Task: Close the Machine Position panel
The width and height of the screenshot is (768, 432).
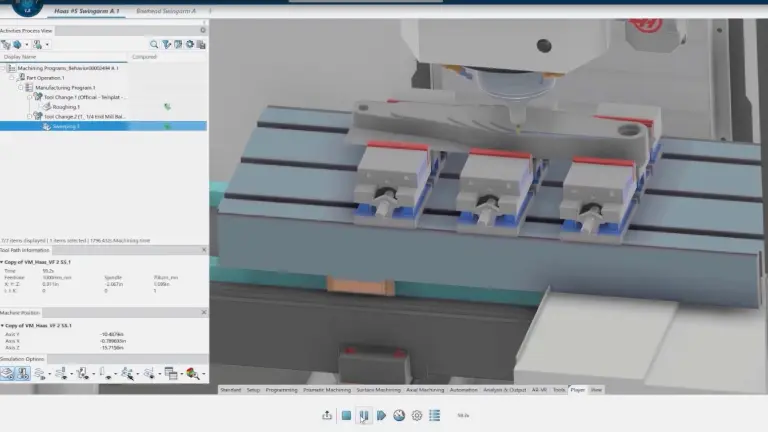Action: coord(204,312)
